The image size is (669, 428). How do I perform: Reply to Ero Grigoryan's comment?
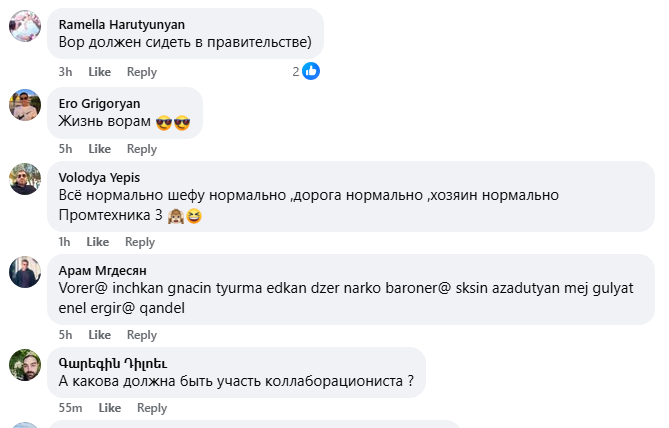tap(142, 149)
